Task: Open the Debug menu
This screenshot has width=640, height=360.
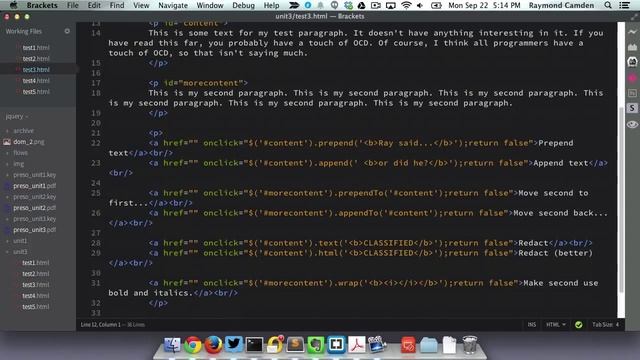Action: tap(243, 5)
